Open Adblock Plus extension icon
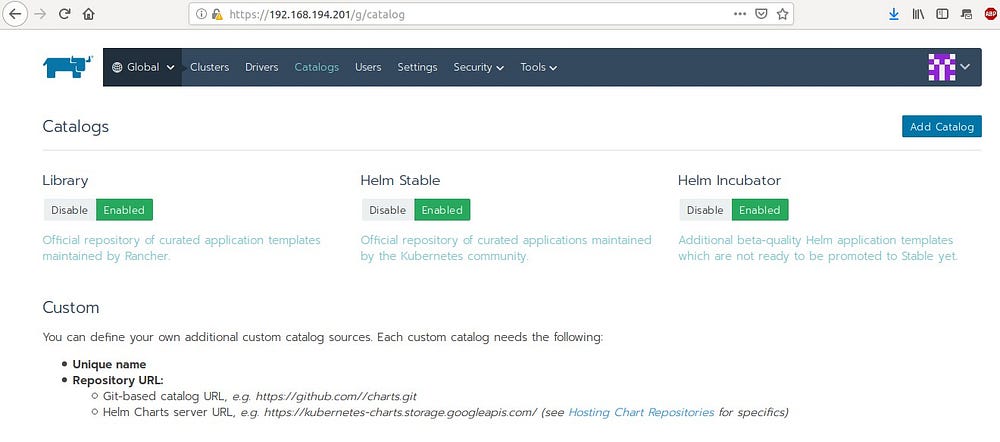The image size is (1000, 442). (x=990, y=13)
